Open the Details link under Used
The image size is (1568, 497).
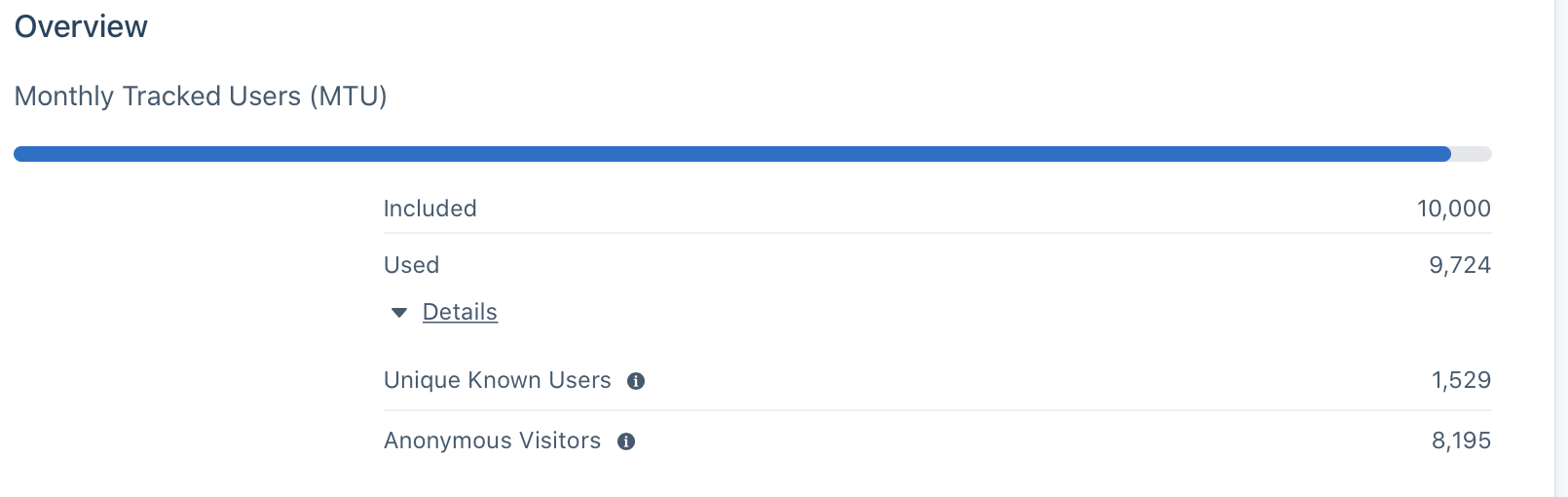460,312
